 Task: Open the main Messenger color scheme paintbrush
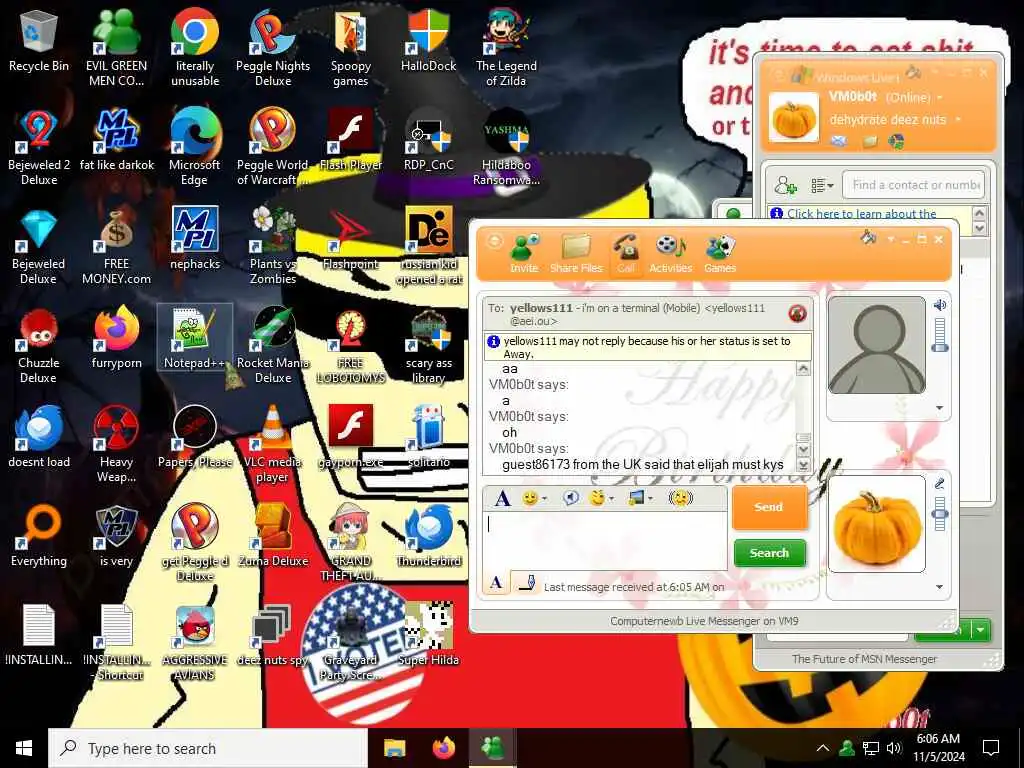click(x=914, y=72)
